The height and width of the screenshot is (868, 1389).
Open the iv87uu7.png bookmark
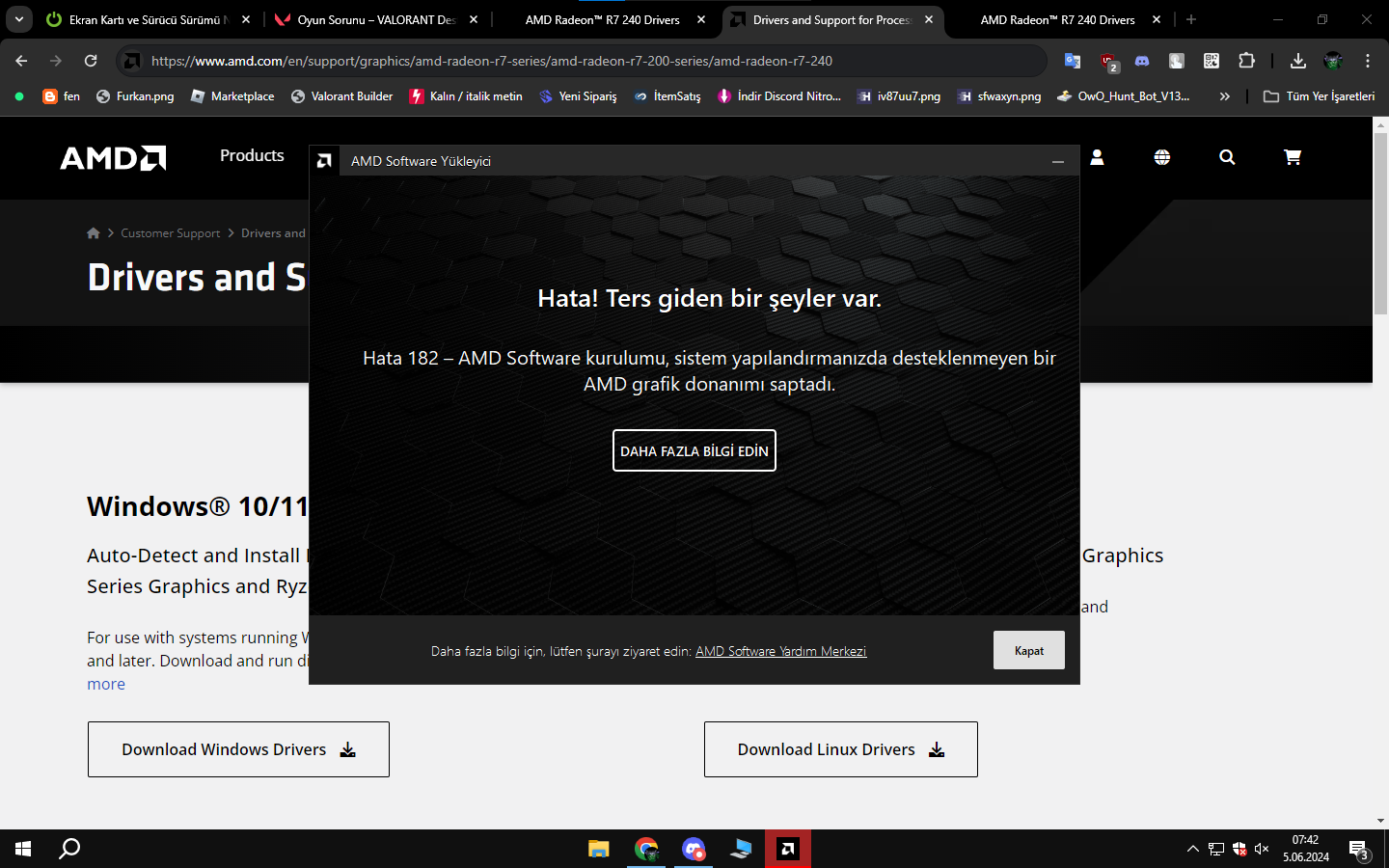[899, 96]
